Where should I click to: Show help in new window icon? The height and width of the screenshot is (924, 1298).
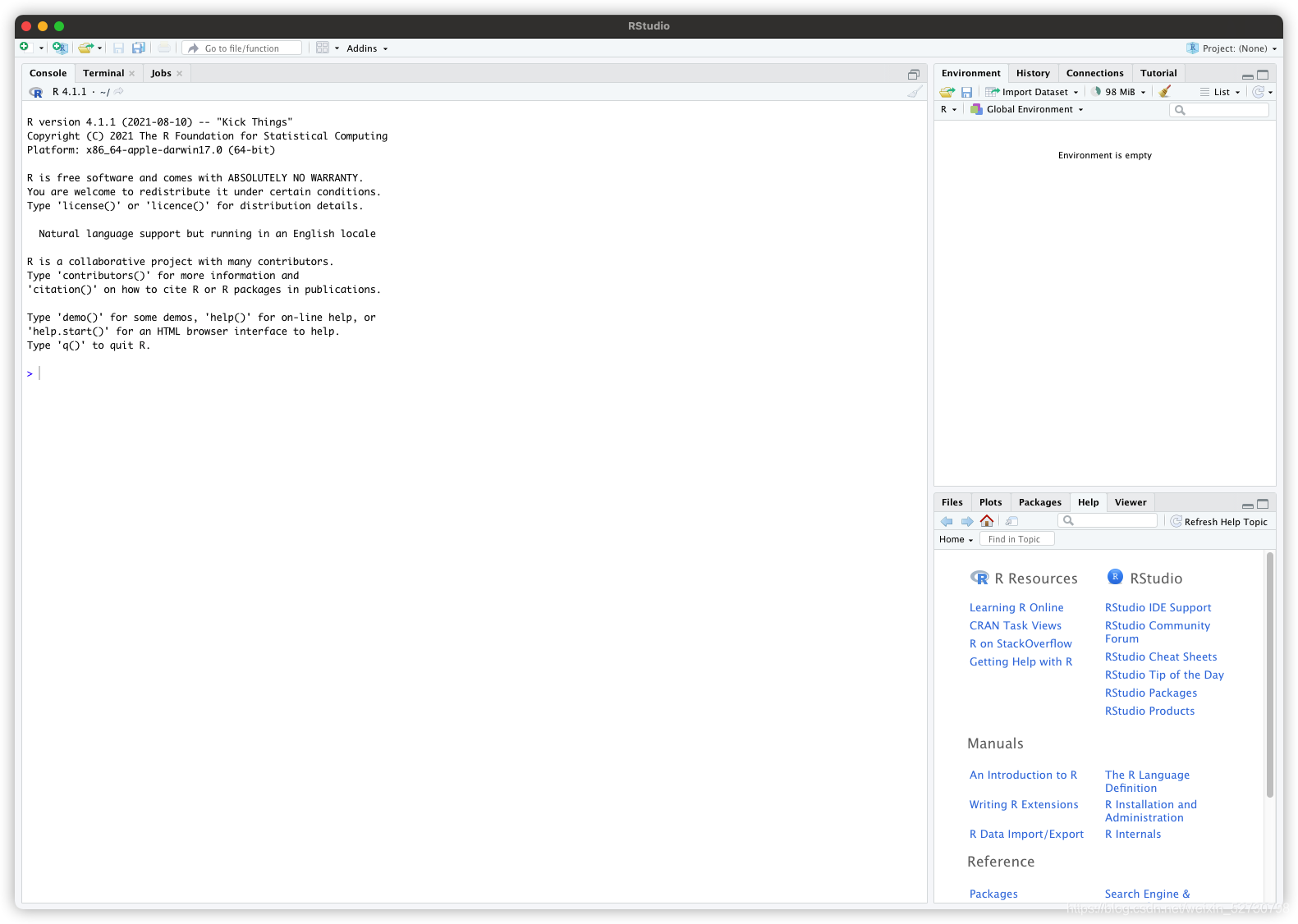click(x=1011, y=522)
